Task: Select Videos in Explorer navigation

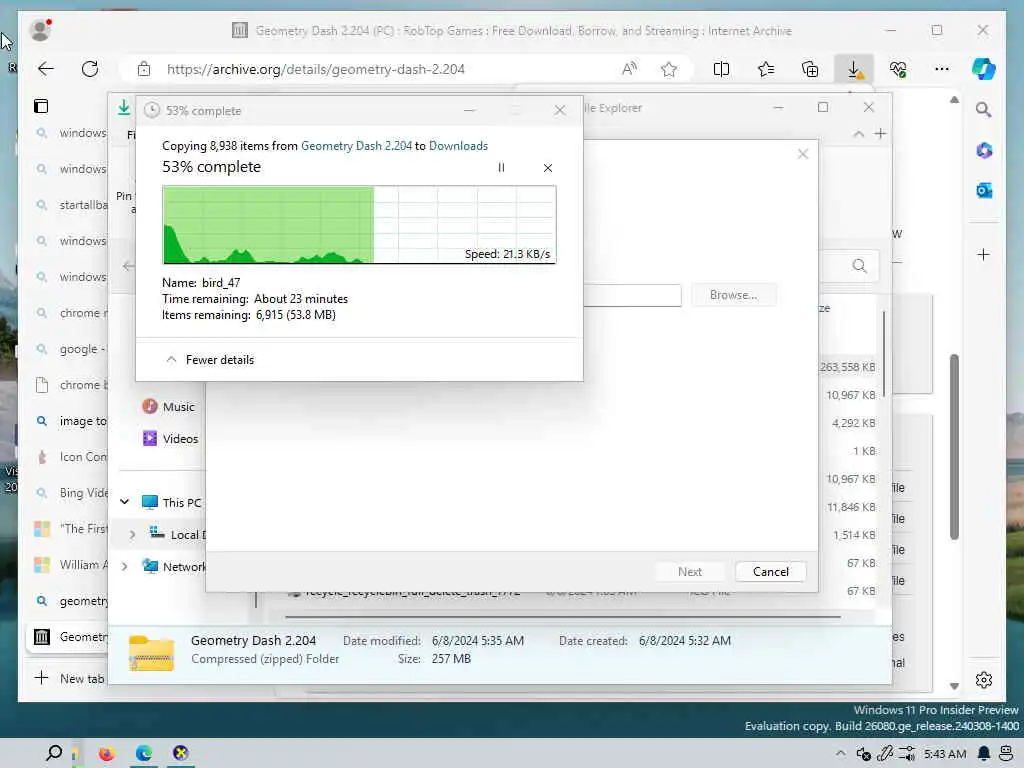Action: coord(170,439)
